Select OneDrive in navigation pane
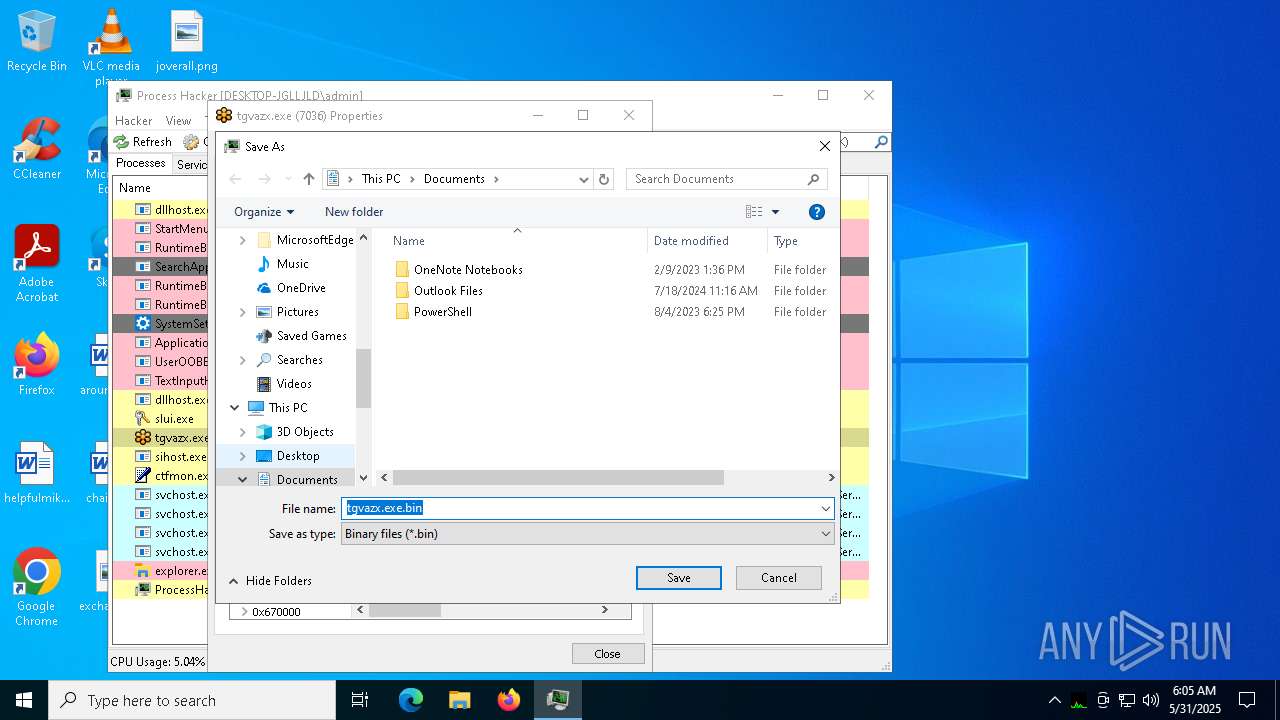Image resolution: width=1280 pixels, height=720 pixels. 301,288
